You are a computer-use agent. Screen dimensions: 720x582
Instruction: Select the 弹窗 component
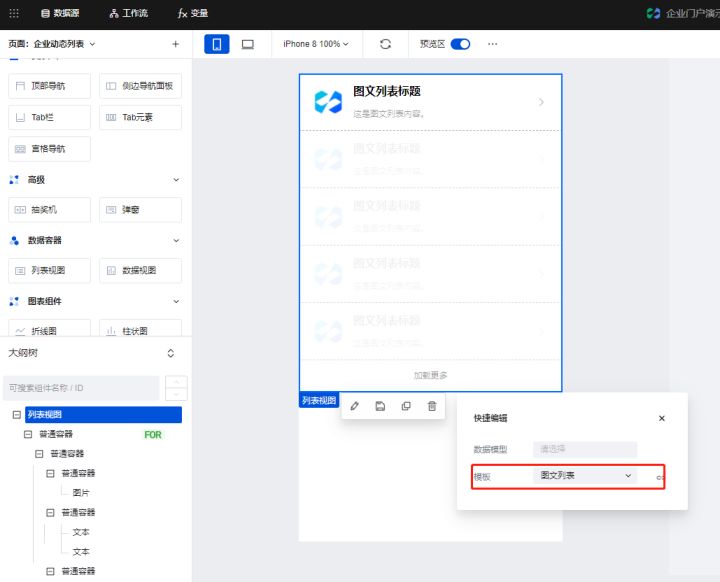(141, 210)
